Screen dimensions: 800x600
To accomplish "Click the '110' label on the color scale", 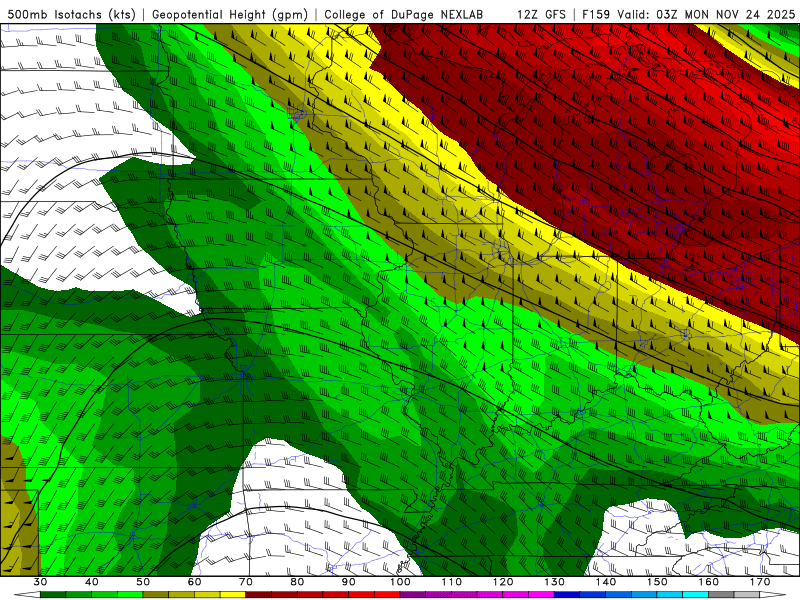I will [452, 582].
